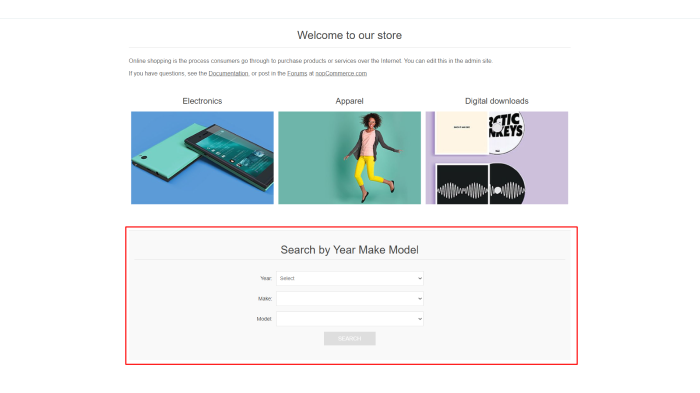Click the Electronics phone image
Viewport: 700px width, 393px height.
[x=202, y=158]
